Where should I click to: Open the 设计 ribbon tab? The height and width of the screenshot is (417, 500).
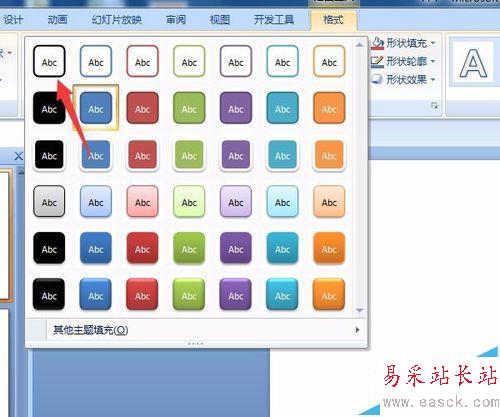(13, 20)
